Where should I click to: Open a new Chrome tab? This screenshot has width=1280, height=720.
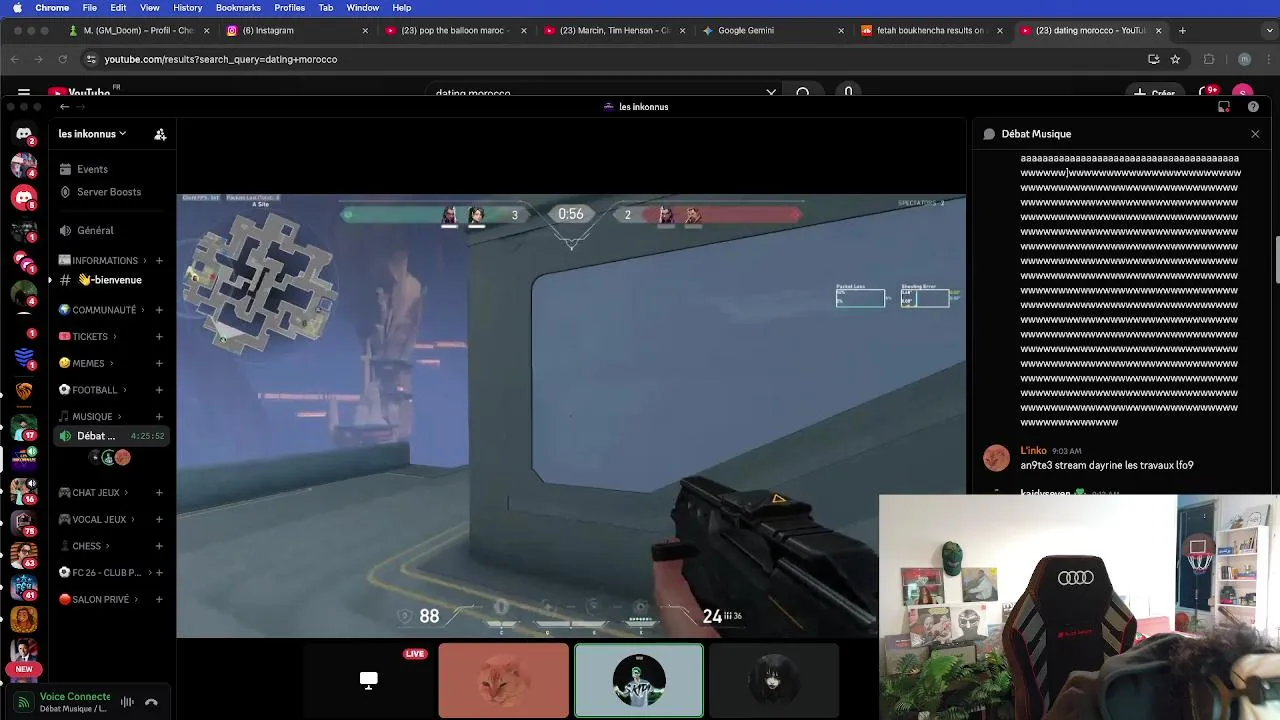[x=1182, y=31]
